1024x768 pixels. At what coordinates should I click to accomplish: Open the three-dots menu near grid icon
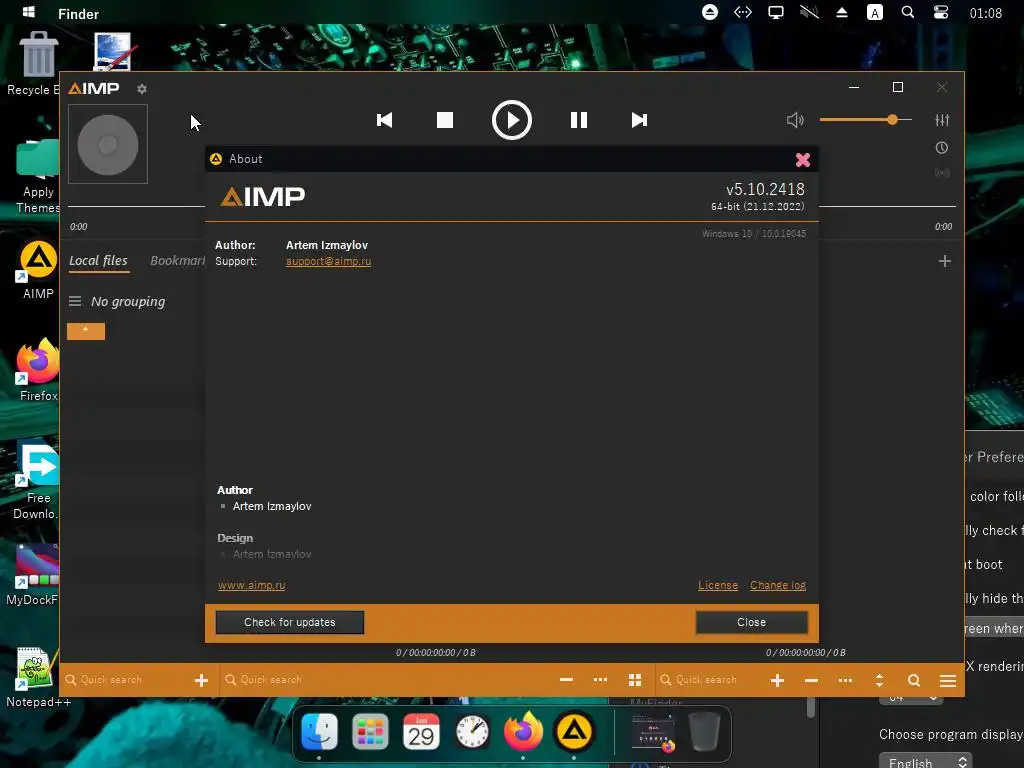click(600, 680)
